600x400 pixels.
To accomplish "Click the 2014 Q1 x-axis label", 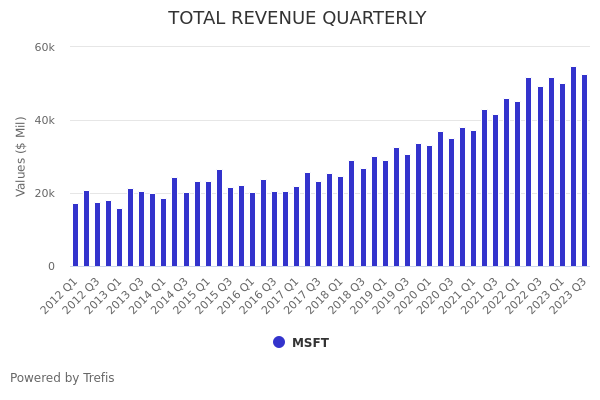I will (x=145, y=296).
